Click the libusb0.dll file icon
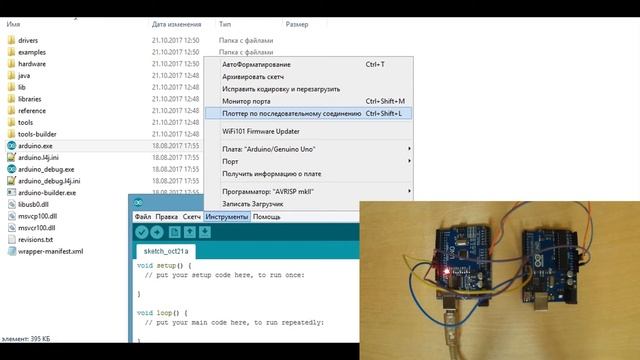Screen dimensions: 640x360 (x=11, y=204)
